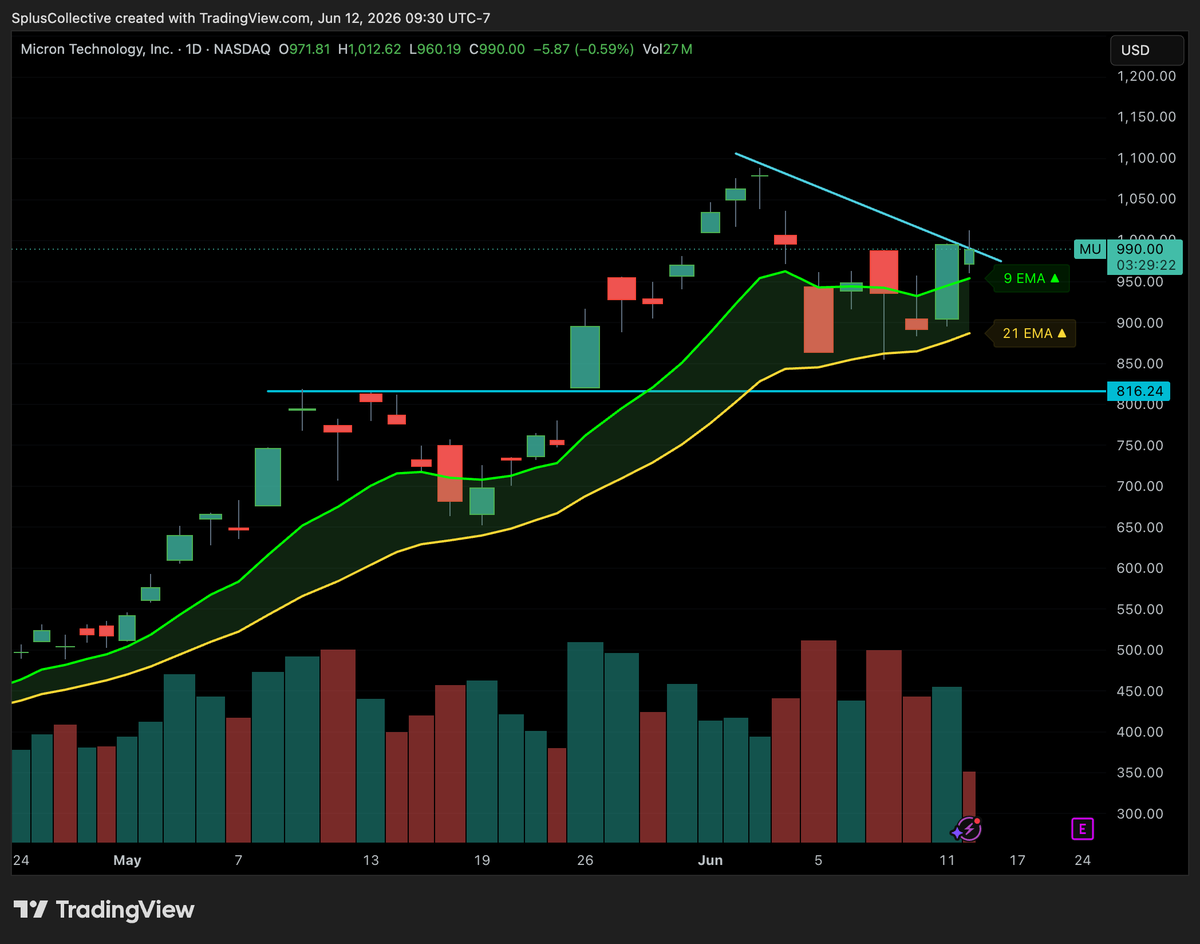Click the Jun label on time axis
This screenshot has width=1200, height=944.
coord(710,860)
